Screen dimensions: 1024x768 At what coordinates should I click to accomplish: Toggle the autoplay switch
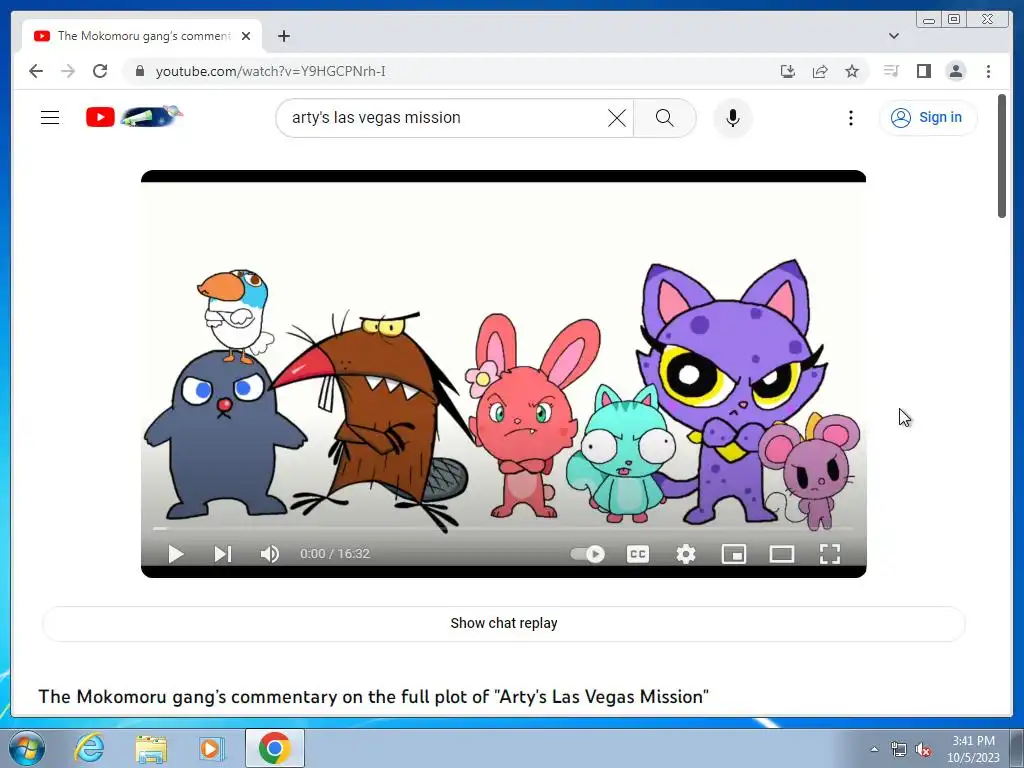pos(588,554)
